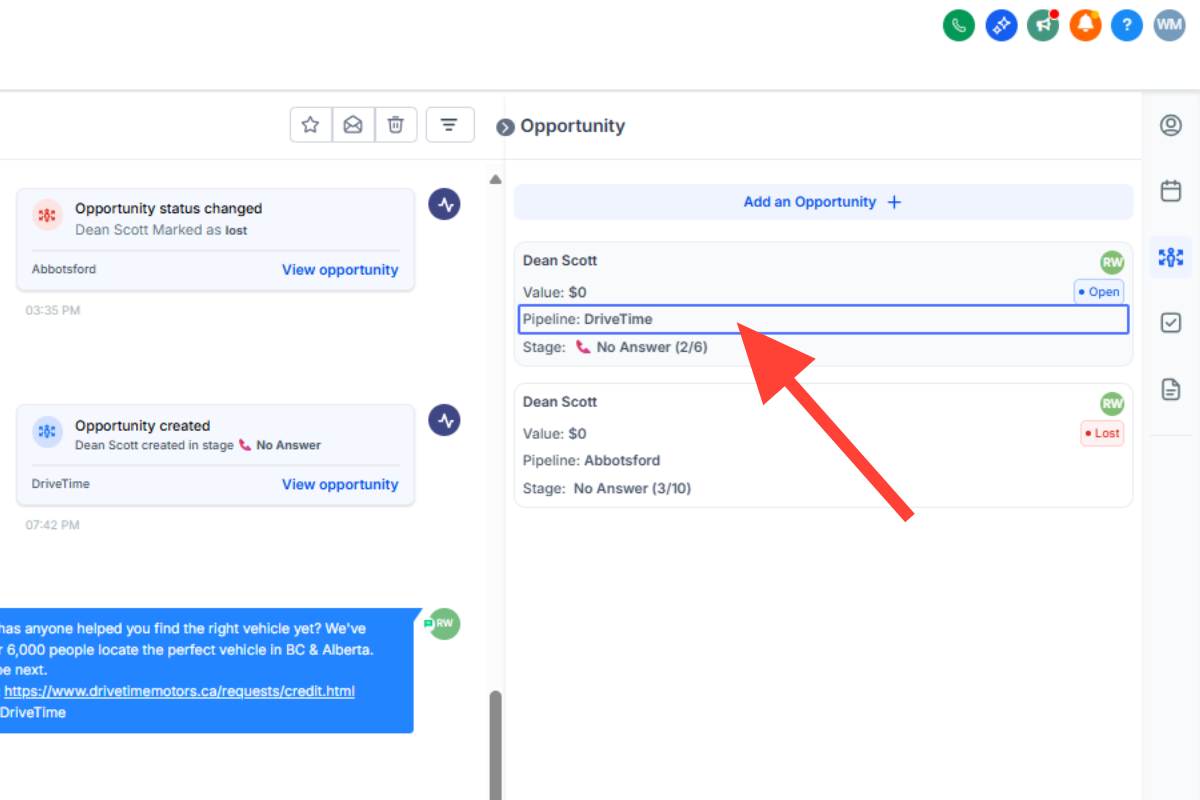
Task: View the DriveTime opportunity link
Action: (340, 484)
